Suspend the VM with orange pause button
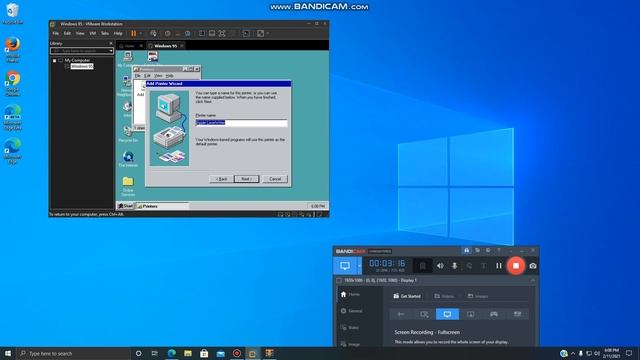This screenshot has width=640, height=360. tap(133, 33)
